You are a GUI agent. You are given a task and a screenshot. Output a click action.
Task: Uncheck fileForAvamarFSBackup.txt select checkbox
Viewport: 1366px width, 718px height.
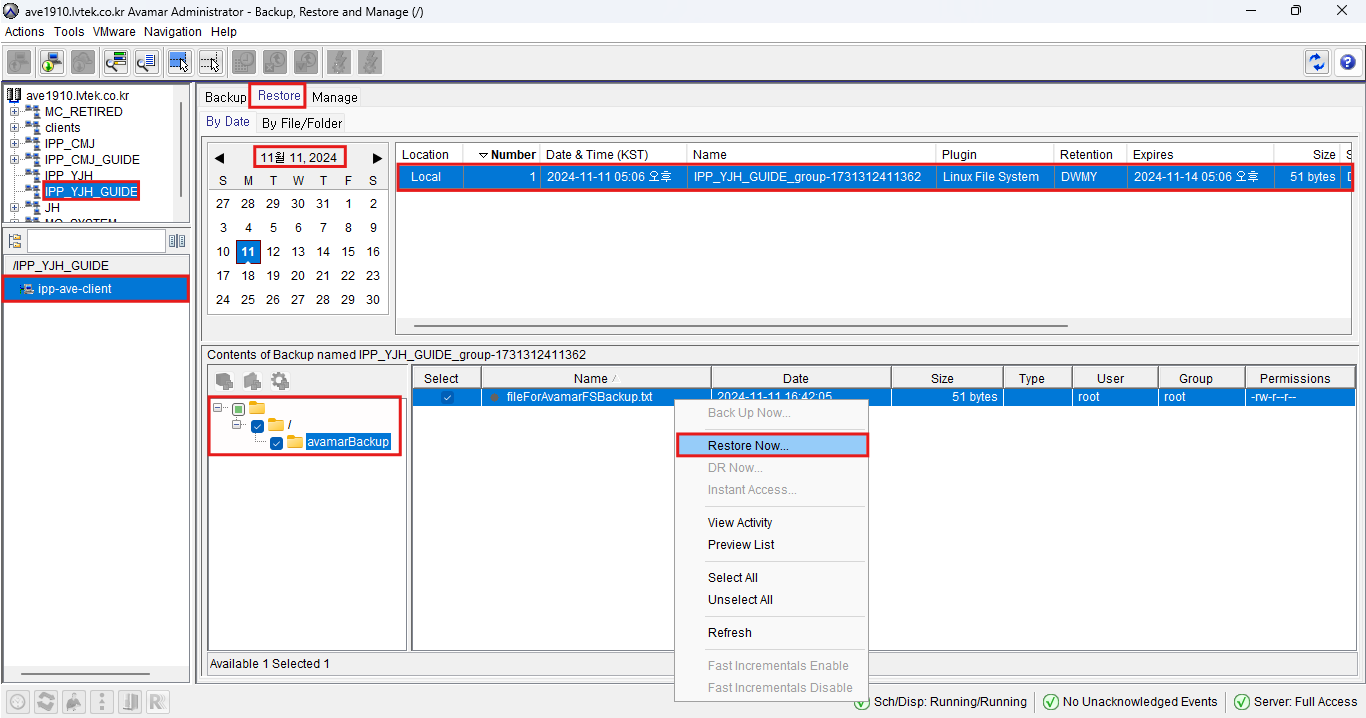(447, 397)
